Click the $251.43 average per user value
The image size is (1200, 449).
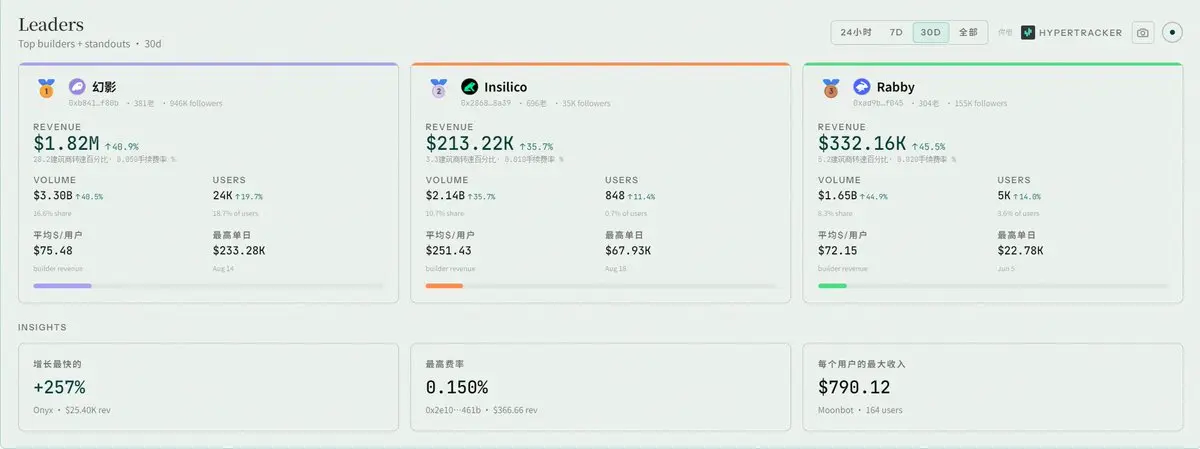coord(448,250)
